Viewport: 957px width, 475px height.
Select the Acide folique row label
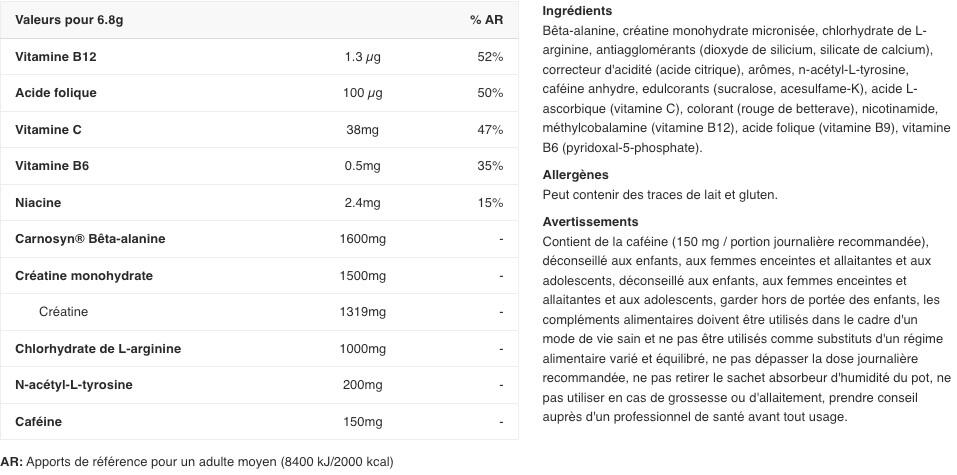[x=56, y=93]
